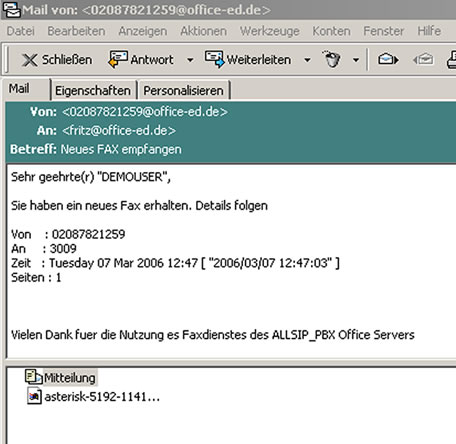
Task: Open the Aktionen menu
Action: (203, 31)
